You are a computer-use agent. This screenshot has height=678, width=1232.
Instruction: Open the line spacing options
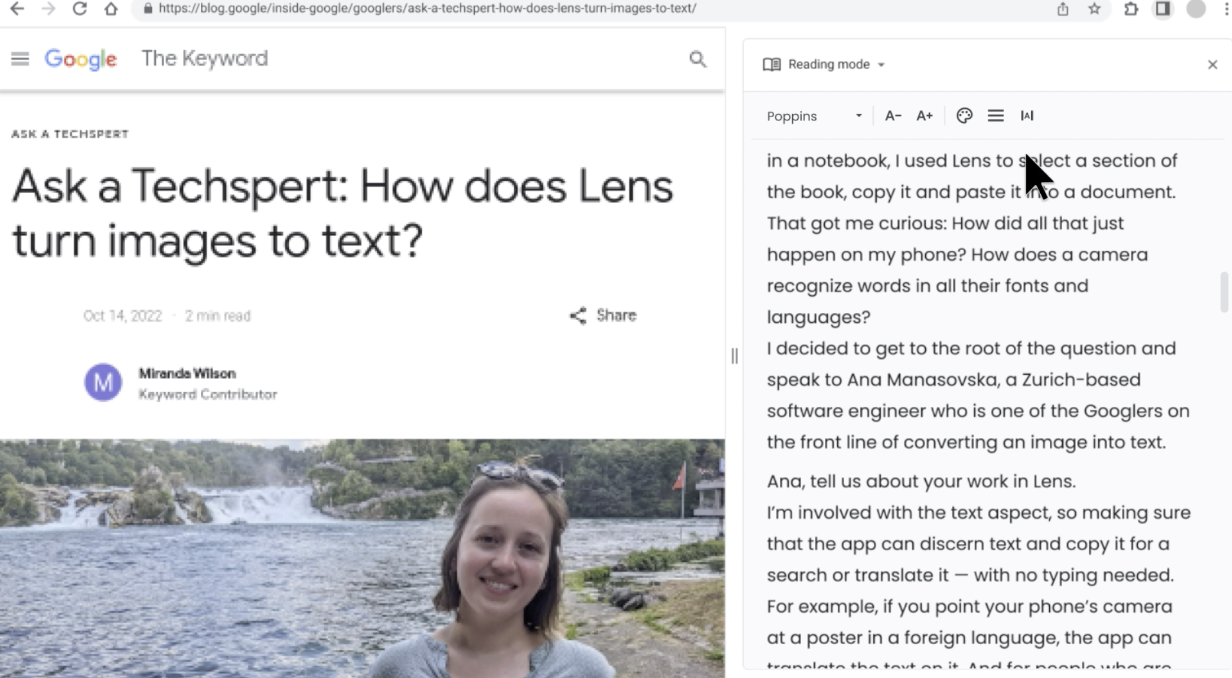pyautogui.click(x=996, y=115)
